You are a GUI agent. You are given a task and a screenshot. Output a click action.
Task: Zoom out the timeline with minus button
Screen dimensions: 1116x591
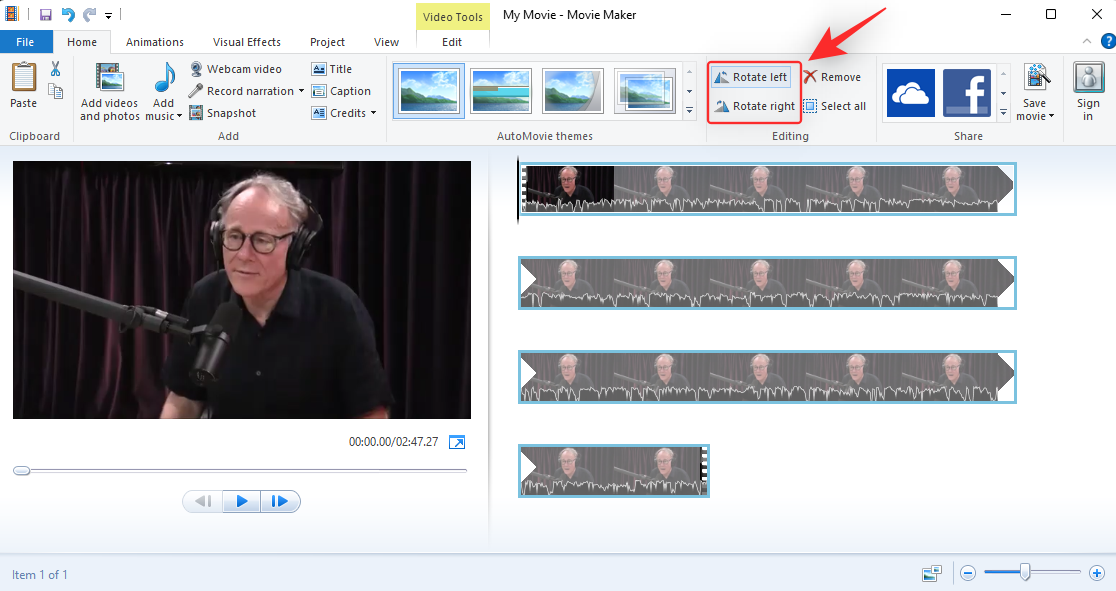[x=967, y=572]
